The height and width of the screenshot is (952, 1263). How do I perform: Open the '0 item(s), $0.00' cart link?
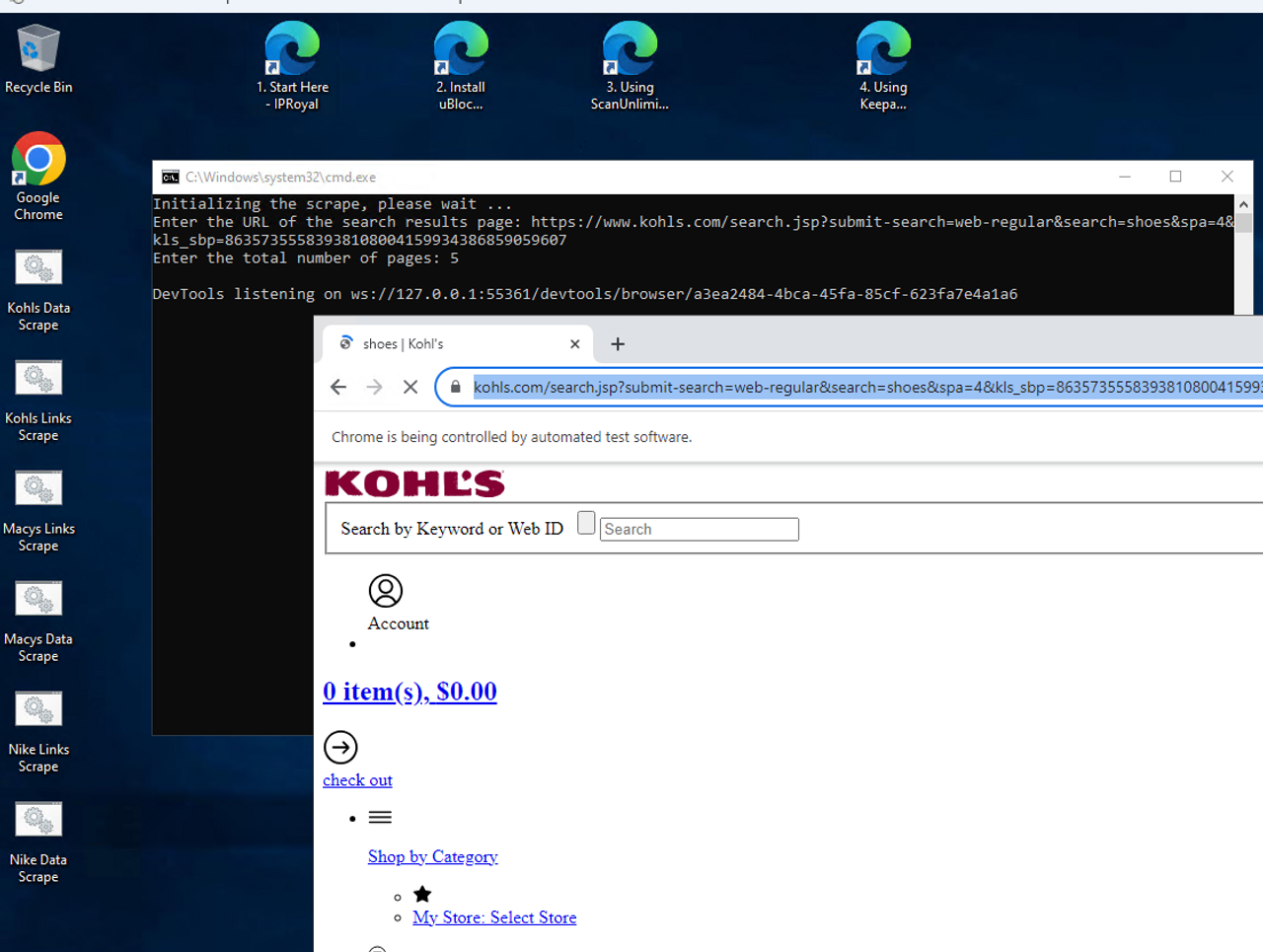tap(409, 692)
